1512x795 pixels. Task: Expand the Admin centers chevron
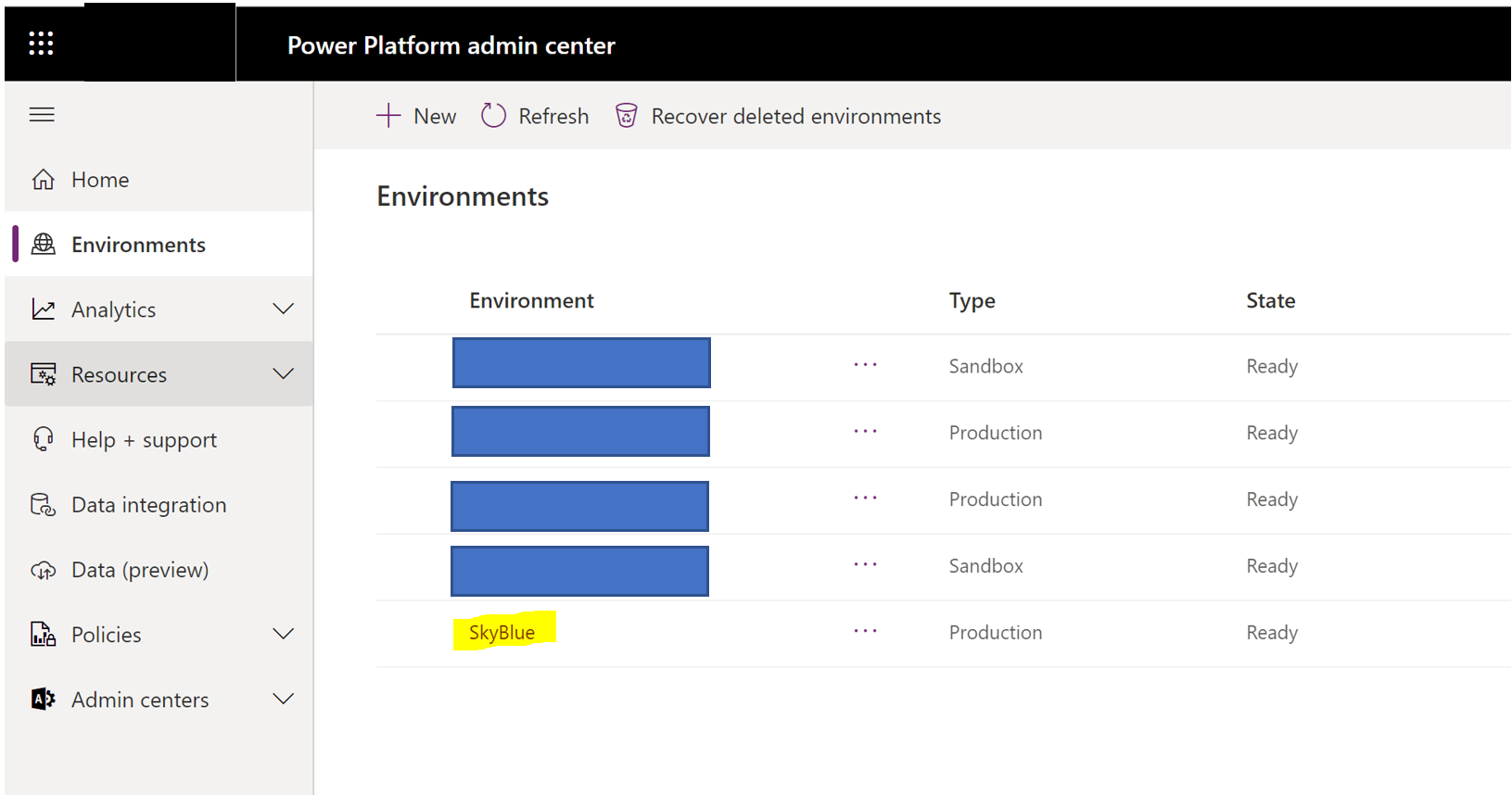284,700
